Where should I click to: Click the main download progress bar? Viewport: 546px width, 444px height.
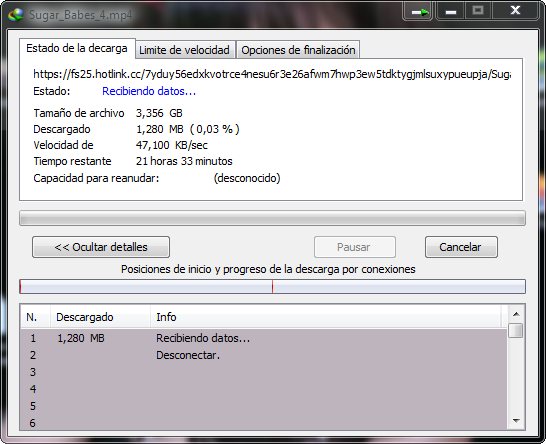point(272,218)
